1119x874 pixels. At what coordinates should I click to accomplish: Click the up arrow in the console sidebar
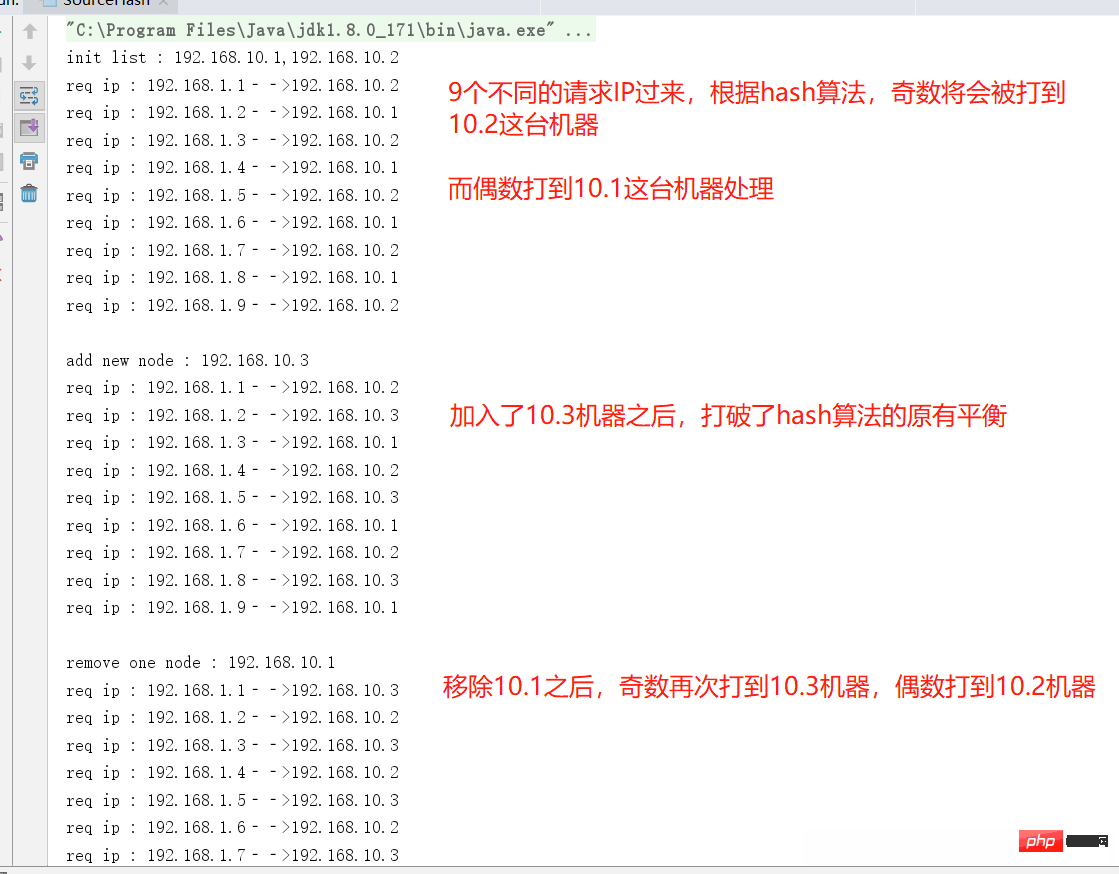29,31
